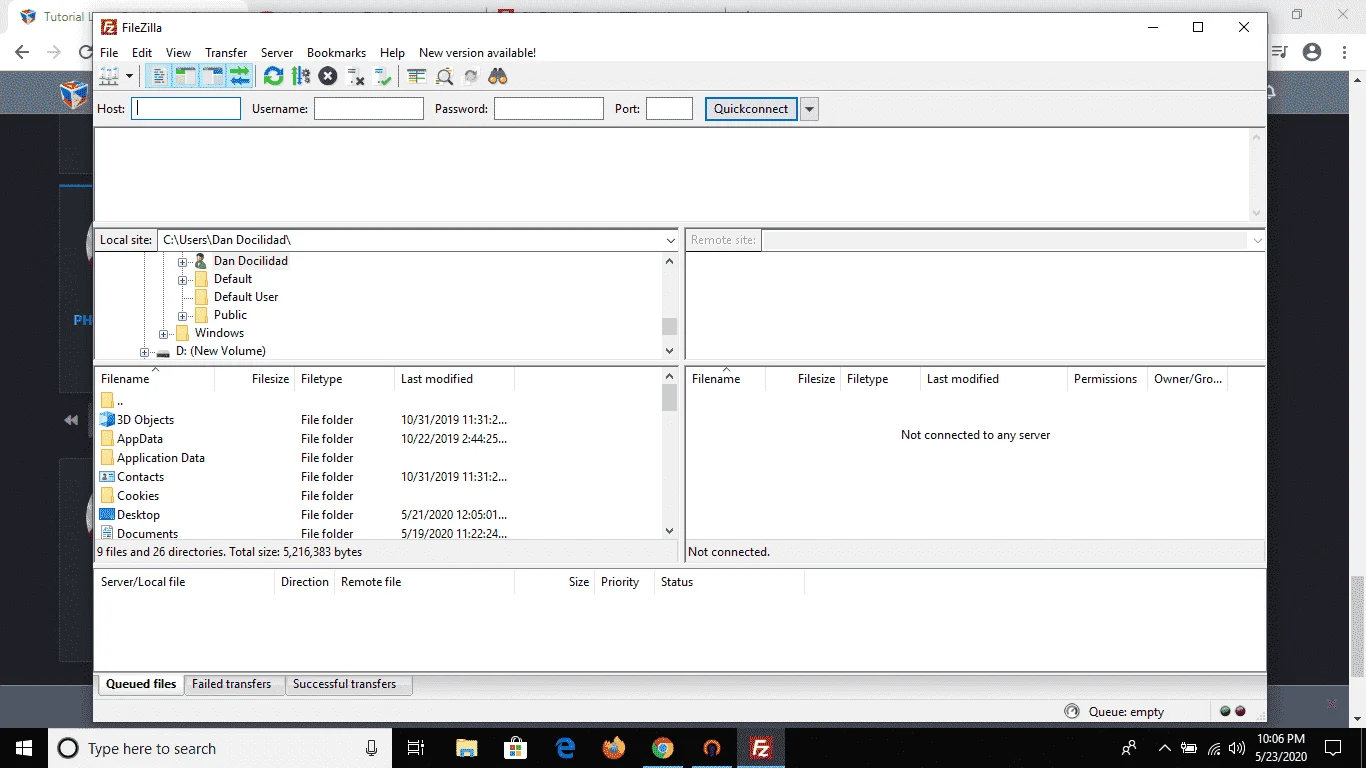This screenshot has width=1366, height=768.
Task: Toggle synchronized browsing
Action: pos(471,76)
